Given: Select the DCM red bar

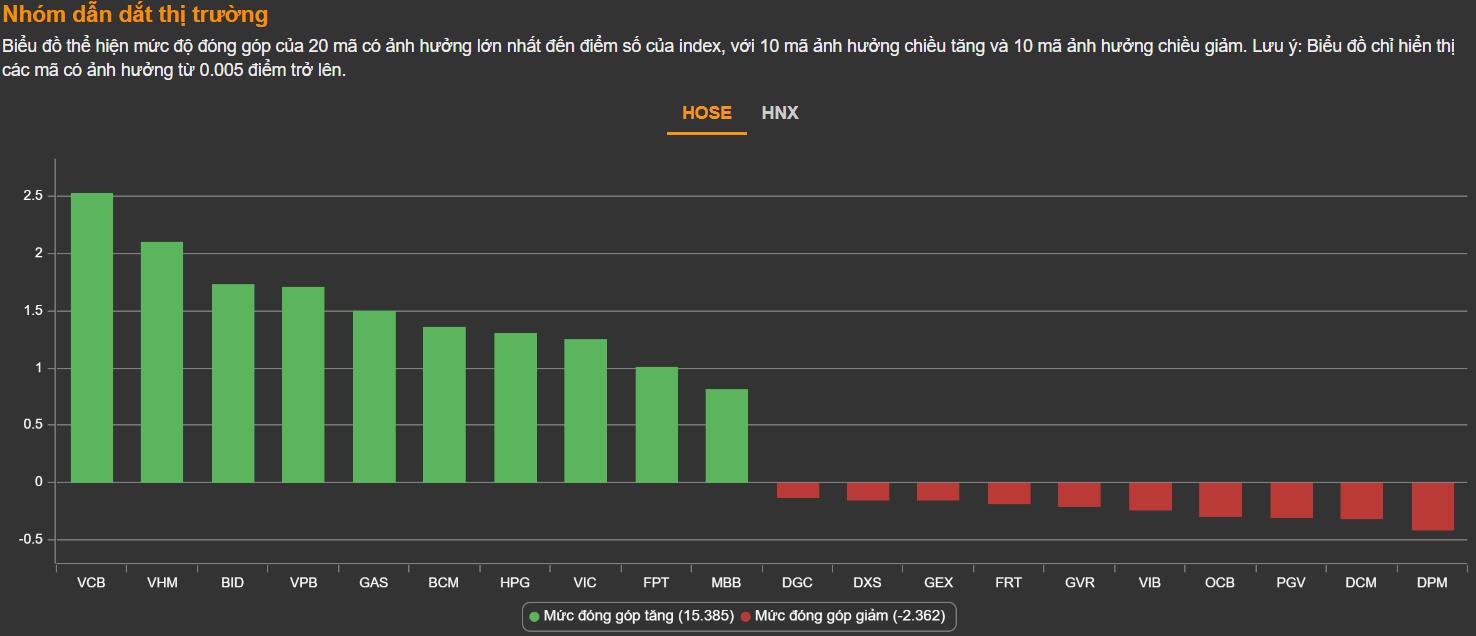Looking at the screenshot, I should [1361, 501].
